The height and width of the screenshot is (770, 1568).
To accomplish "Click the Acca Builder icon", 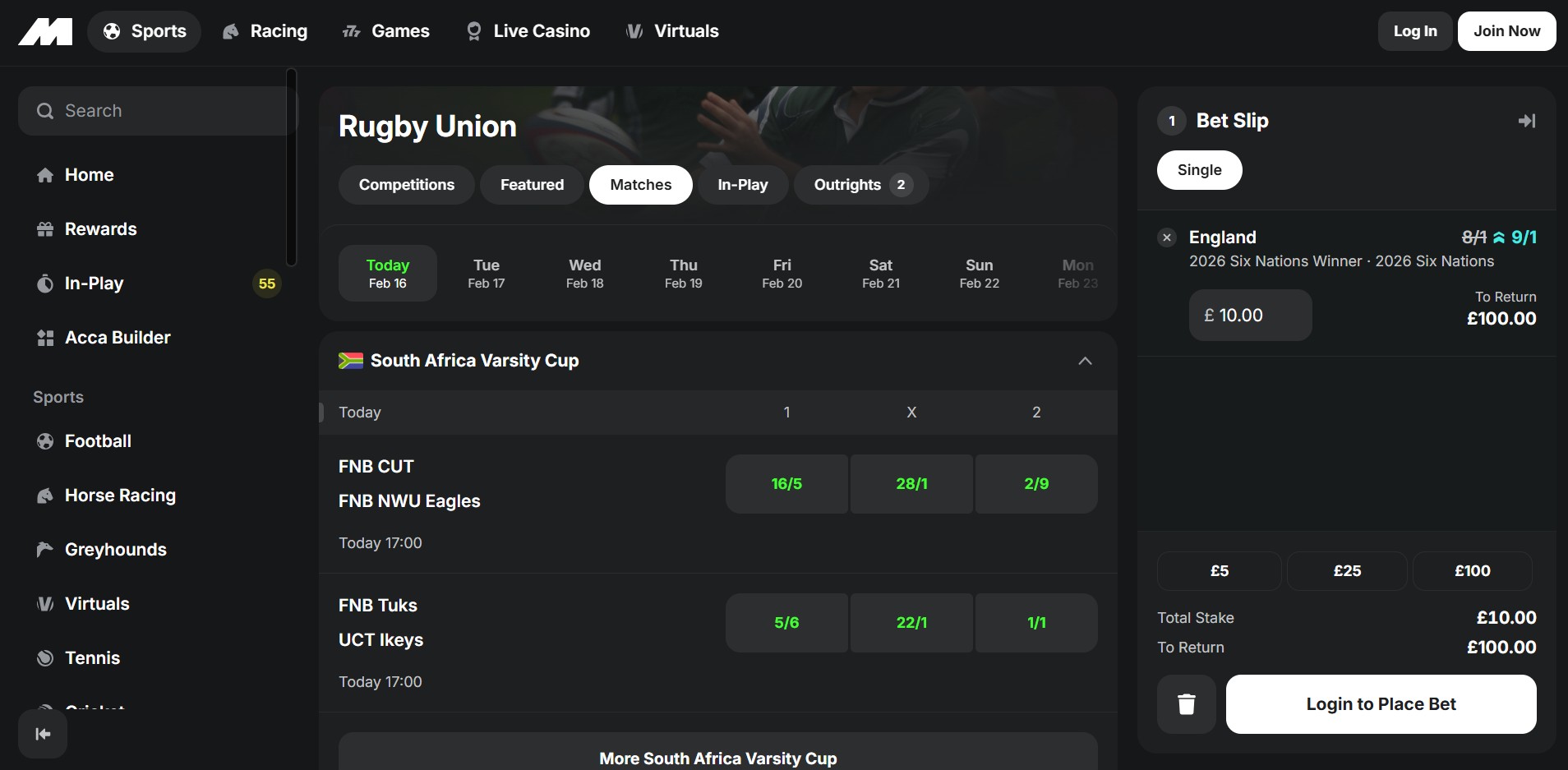I will (45, 338).
